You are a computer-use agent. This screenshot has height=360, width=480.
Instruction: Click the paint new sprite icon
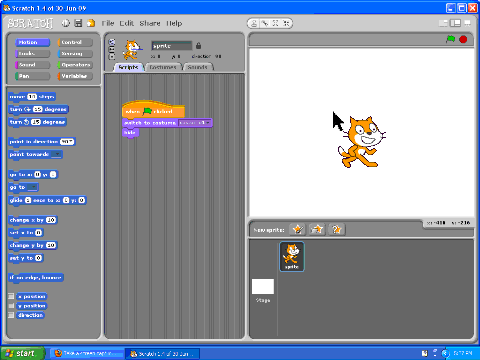click(297, 229)
